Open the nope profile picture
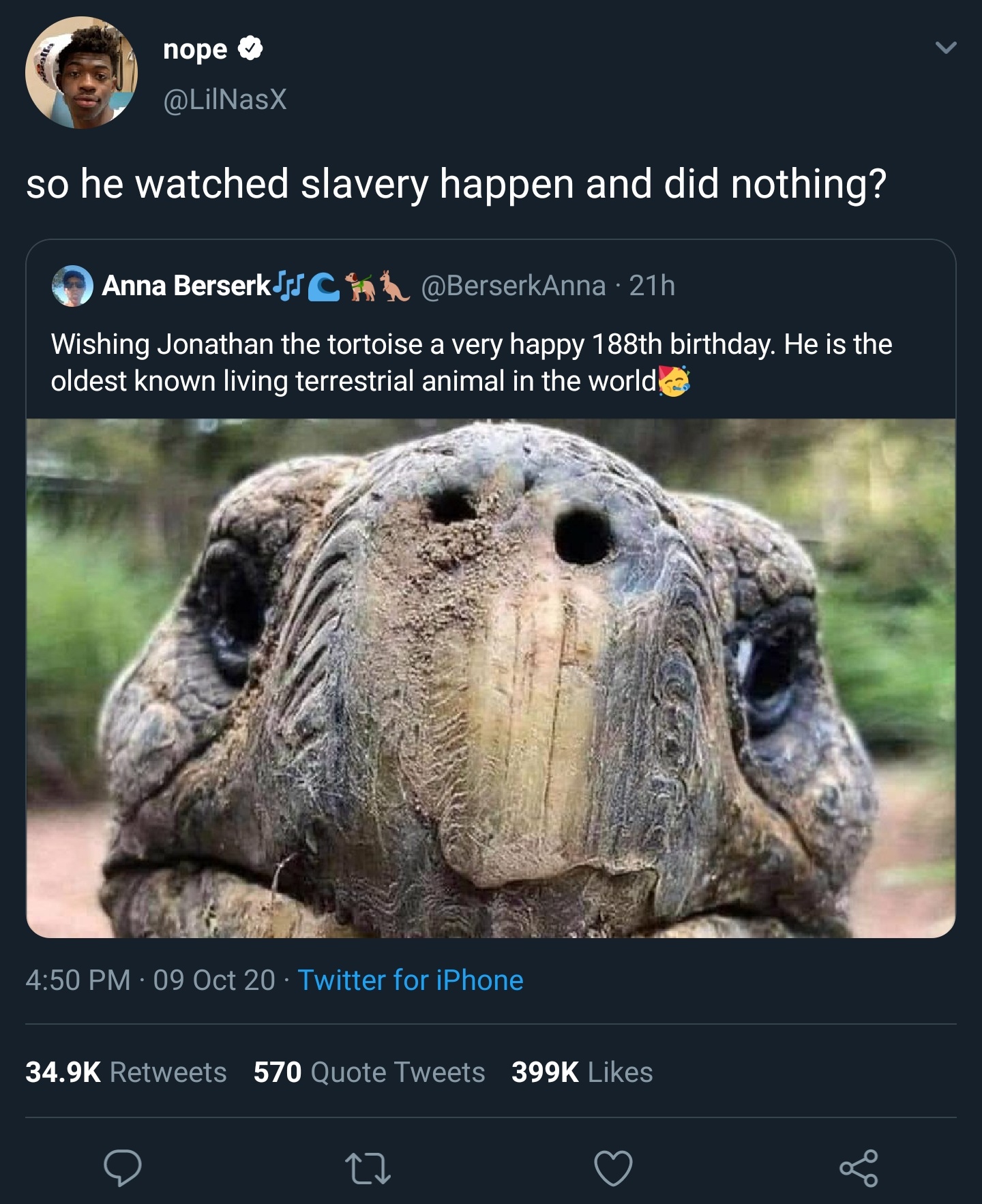This screenshot has width=982, height=1204. [81, 72]
